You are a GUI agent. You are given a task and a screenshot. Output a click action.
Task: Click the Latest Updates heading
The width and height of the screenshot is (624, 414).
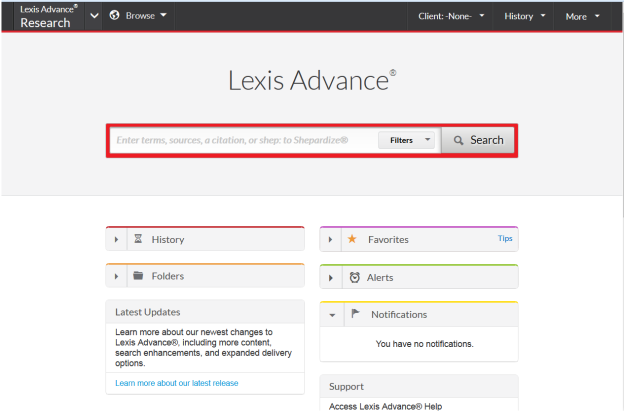[148, 312]
